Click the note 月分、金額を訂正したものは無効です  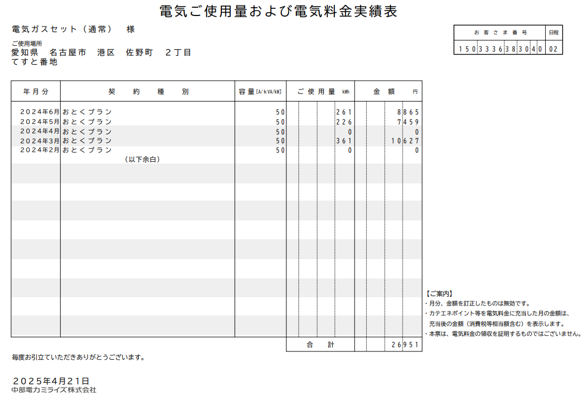pyautogui.click(x=477, y=304)
